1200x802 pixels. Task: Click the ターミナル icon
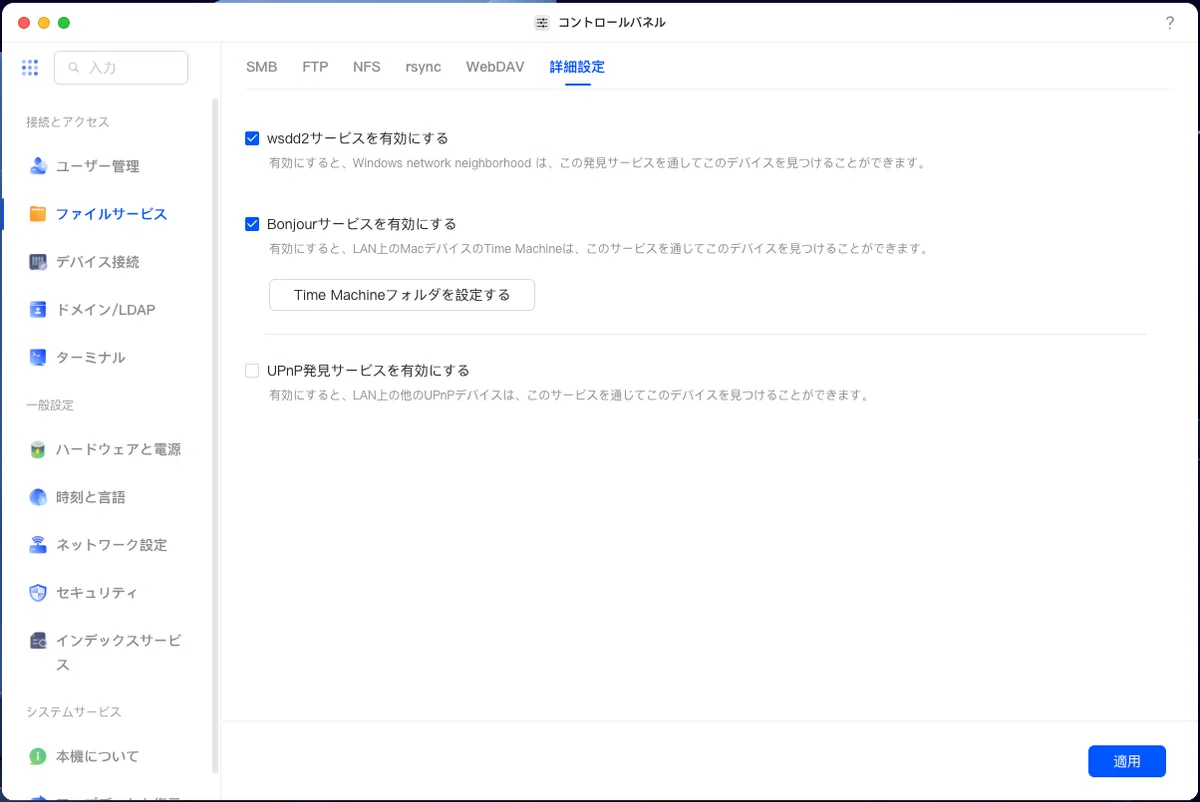pyautogui.click(x=38, y=357)
